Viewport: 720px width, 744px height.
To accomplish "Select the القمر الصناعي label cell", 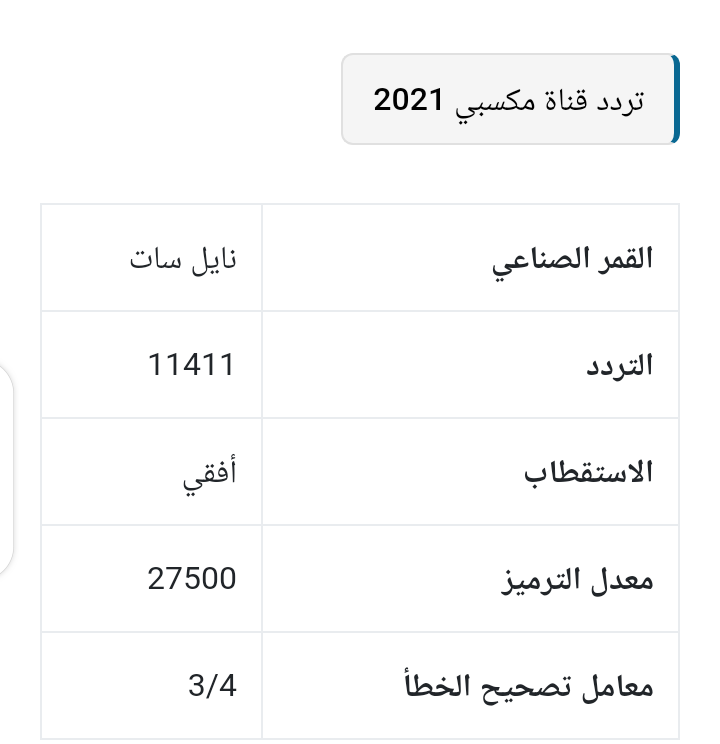I will [470, 258].
